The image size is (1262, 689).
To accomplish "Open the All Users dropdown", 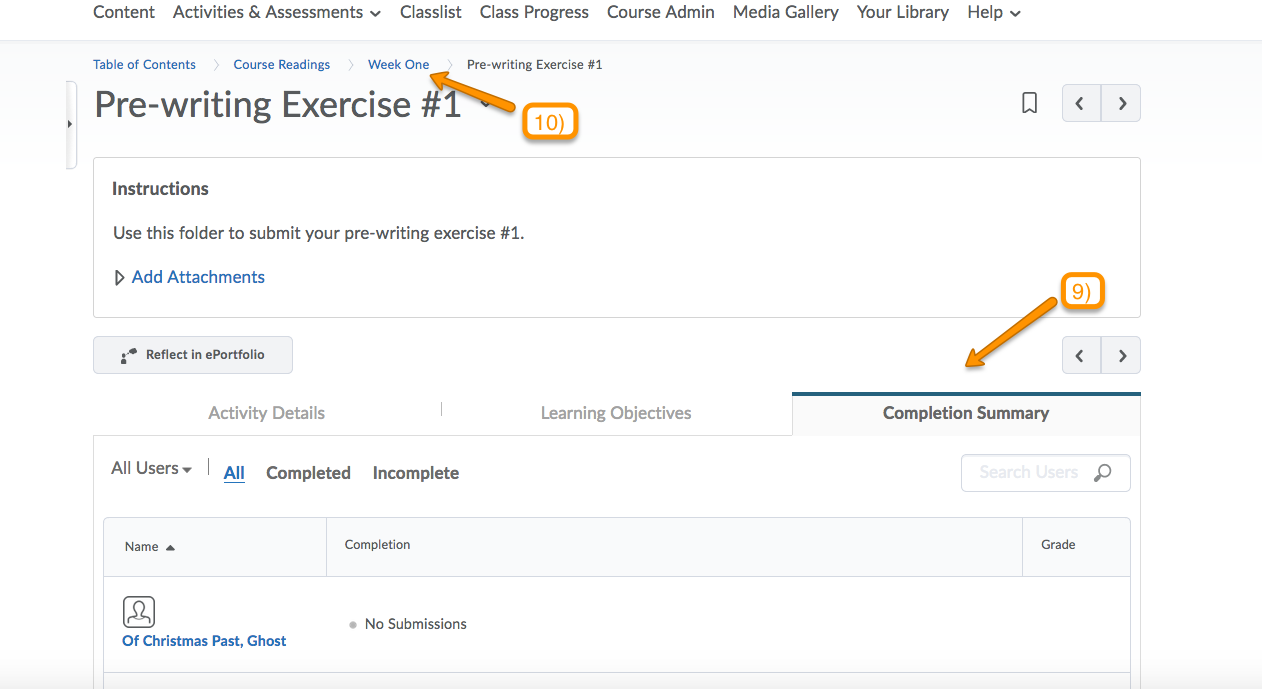I will pos(151,467).
